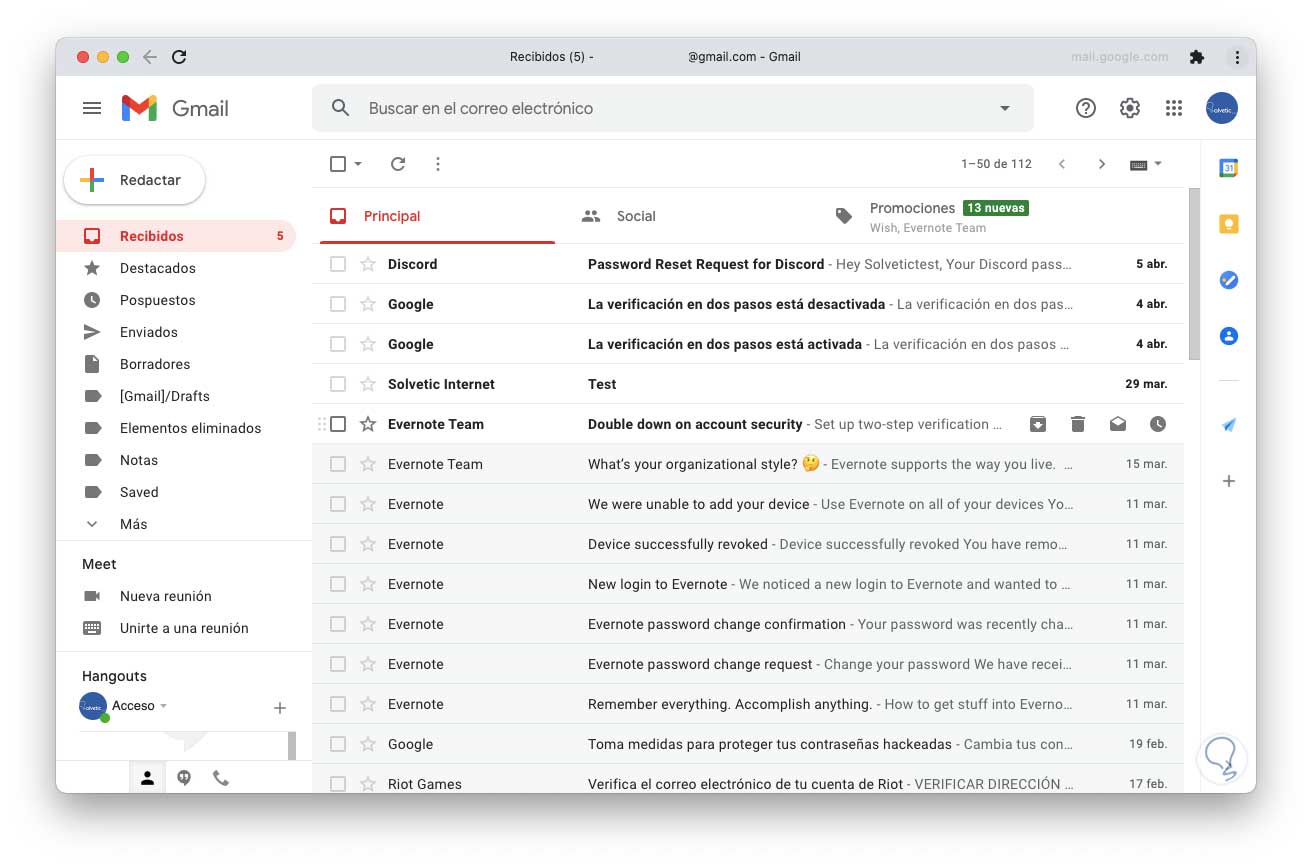Image resolution: width=1312 pixels, height=867 pixels.
Task: Check the Evernote Team Double down email
Action: pyautogui.click(x=338, y=424)
